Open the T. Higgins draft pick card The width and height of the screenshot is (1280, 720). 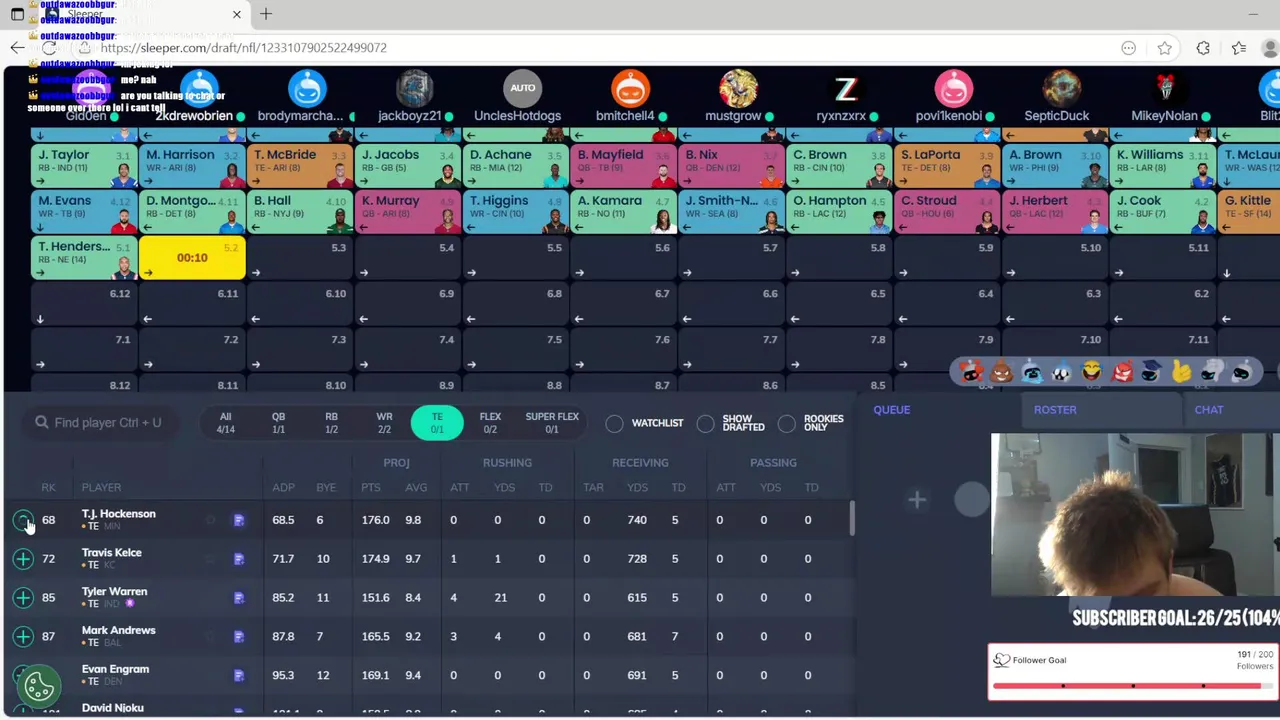516,212
